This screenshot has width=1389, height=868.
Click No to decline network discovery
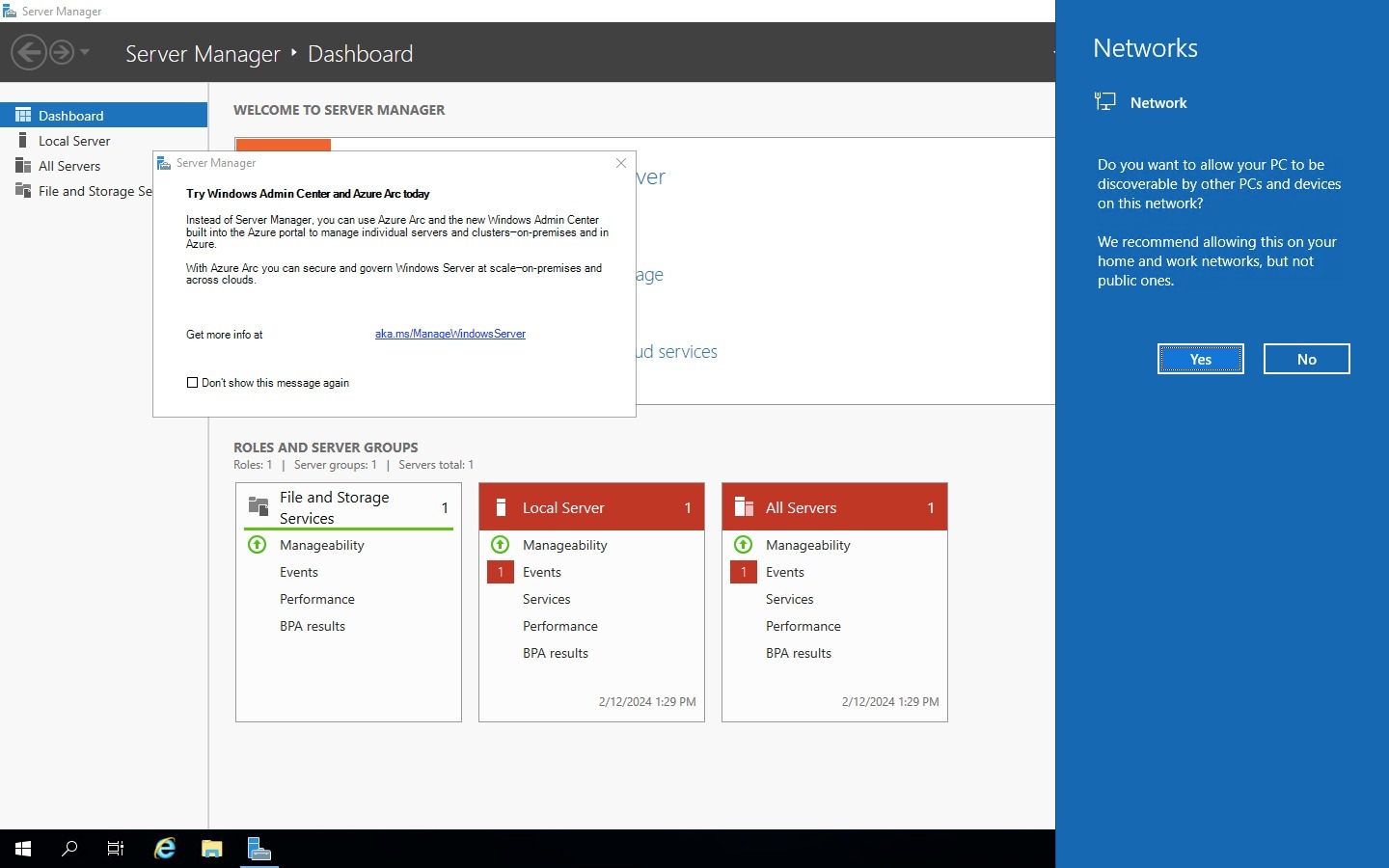point(1307,359)
